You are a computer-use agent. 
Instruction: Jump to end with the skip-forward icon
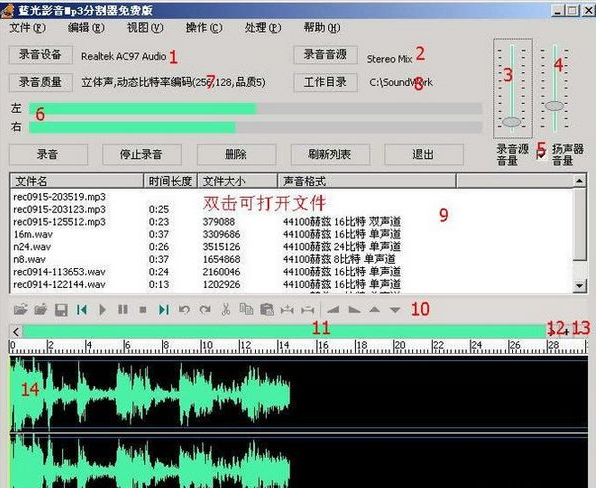pos(164,310)
